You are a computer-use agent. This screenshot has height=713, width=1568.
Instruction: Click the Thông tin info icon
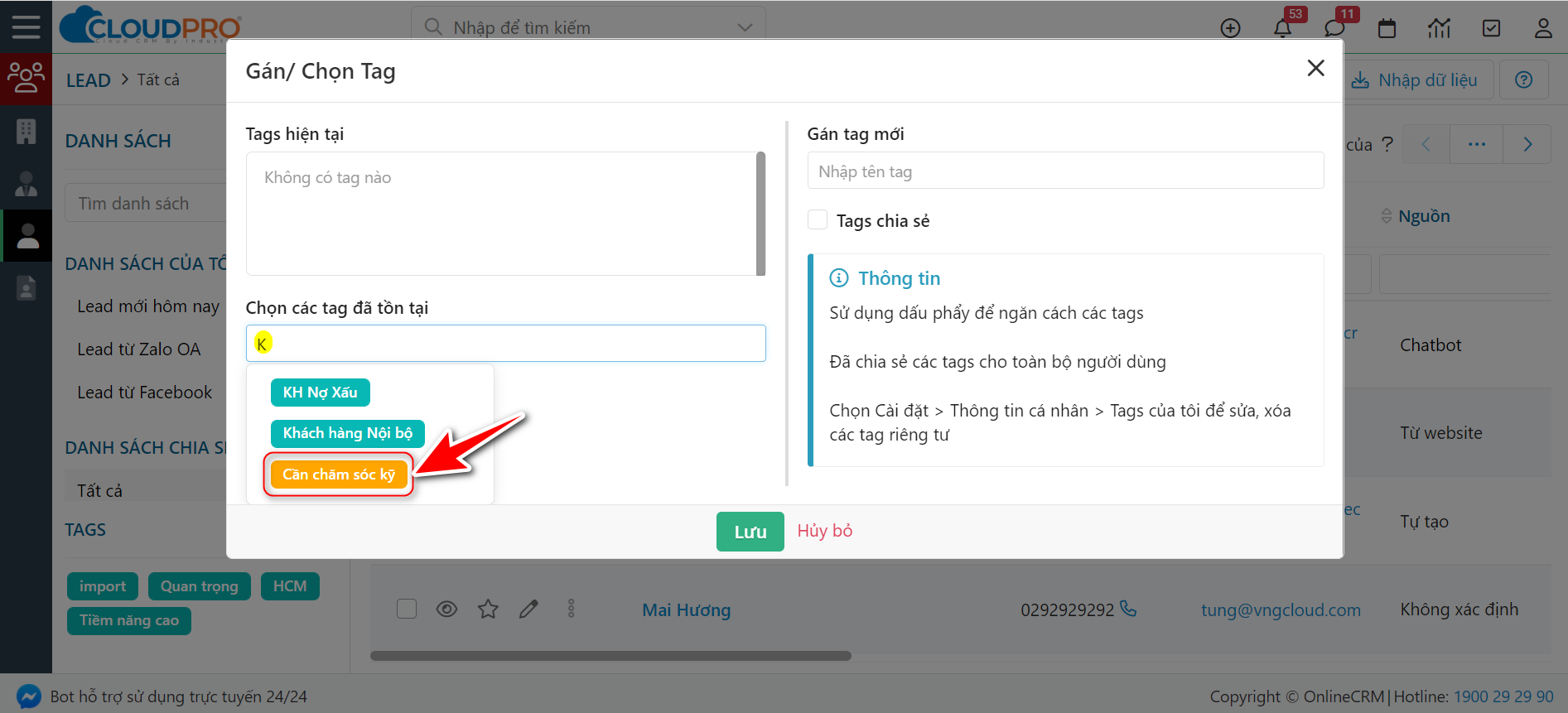(838, 278)
